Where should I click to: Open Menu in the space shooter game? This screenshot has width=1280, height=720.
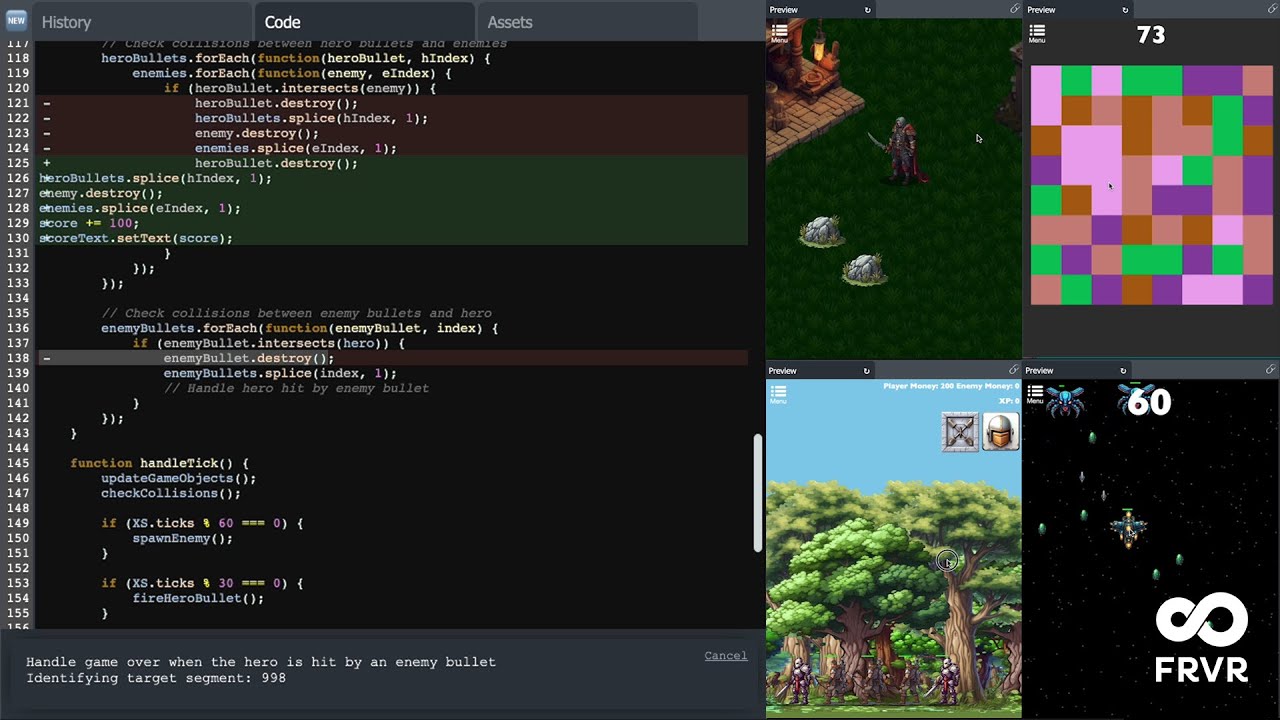coord(1036,394)
